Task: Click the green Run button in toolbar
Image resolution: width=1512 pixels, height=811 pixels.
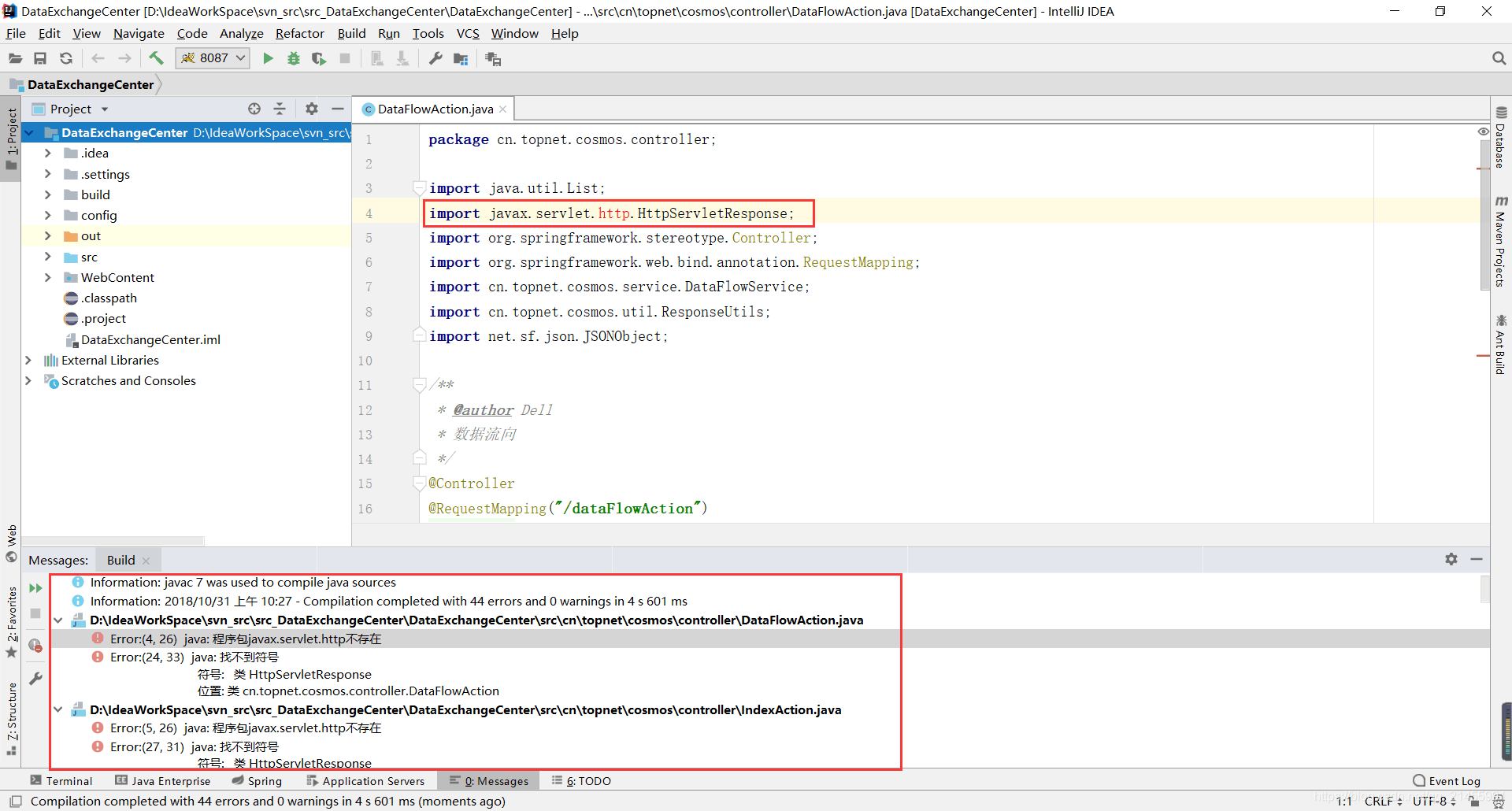Action: point(268,58)
